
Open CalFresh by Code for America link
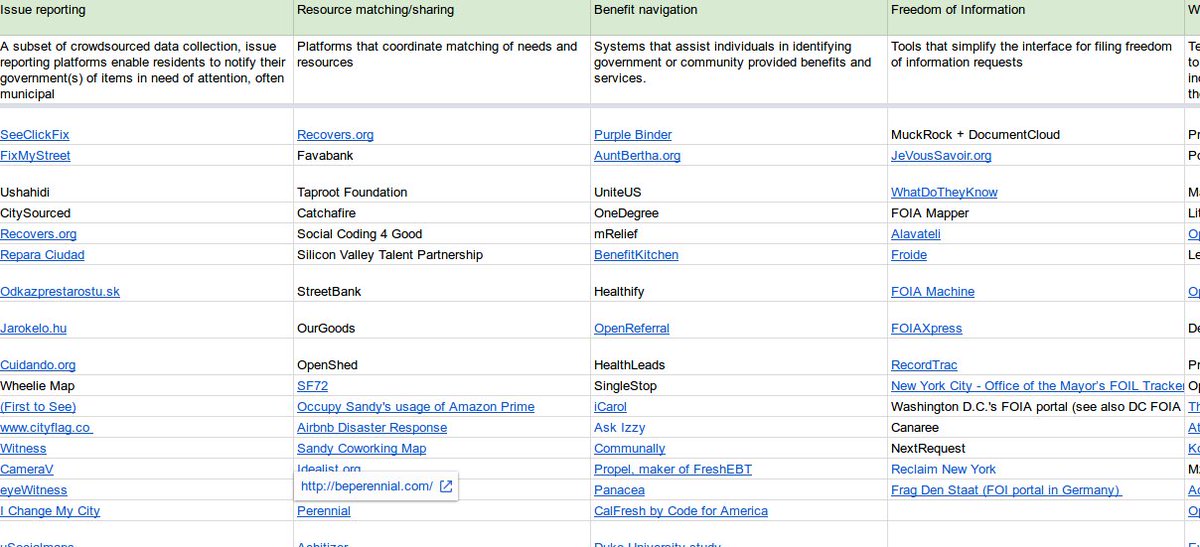point(681,511)
